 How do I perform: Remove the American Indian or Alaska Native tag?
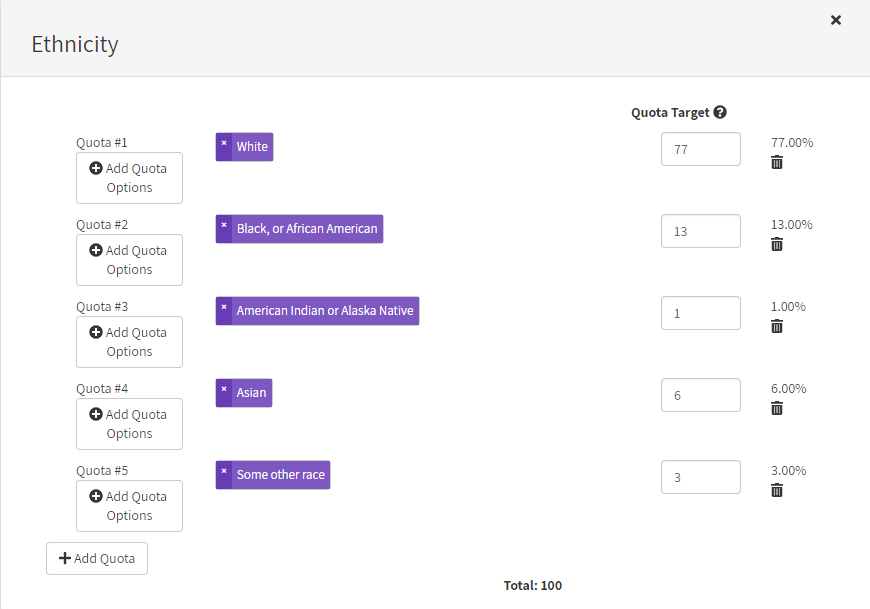(224, 310)
